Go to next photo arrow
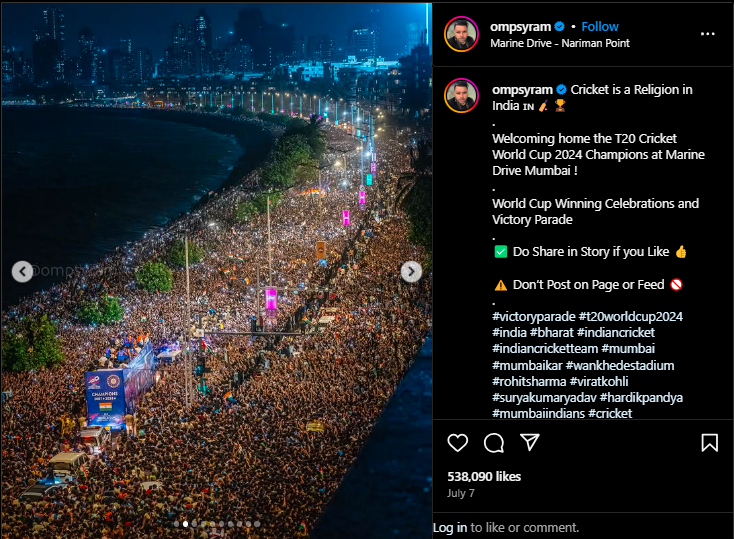734x539 pixels. [411, 272]
